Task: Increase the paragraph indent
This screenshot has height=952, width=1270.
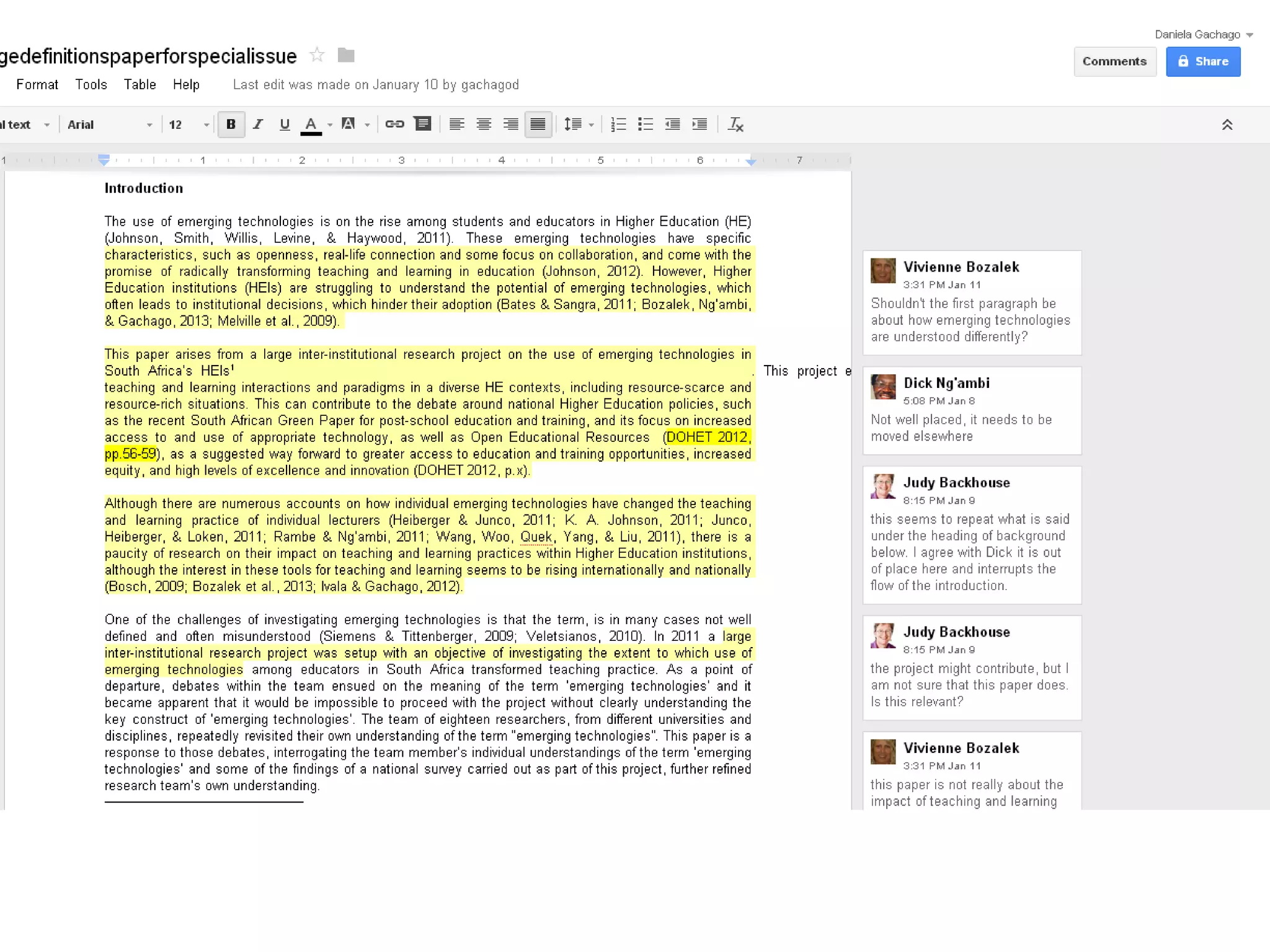Action: coord(699,125)
